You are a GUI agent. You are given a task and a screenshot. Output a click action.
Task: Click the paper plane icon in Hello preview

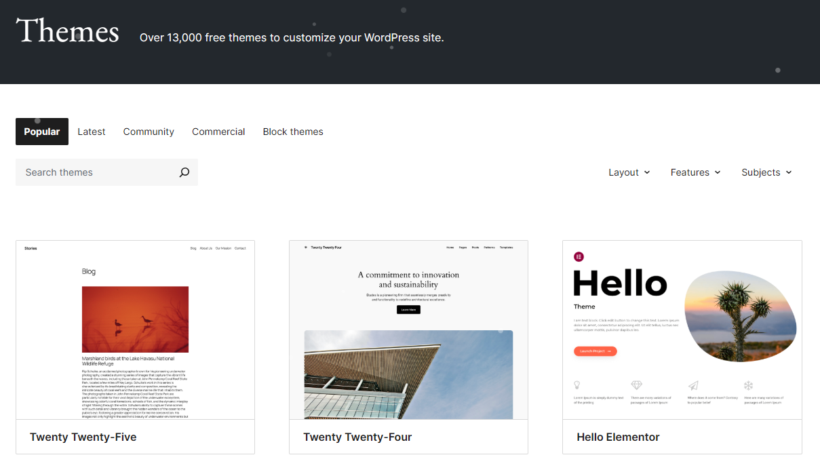(693, 385)
